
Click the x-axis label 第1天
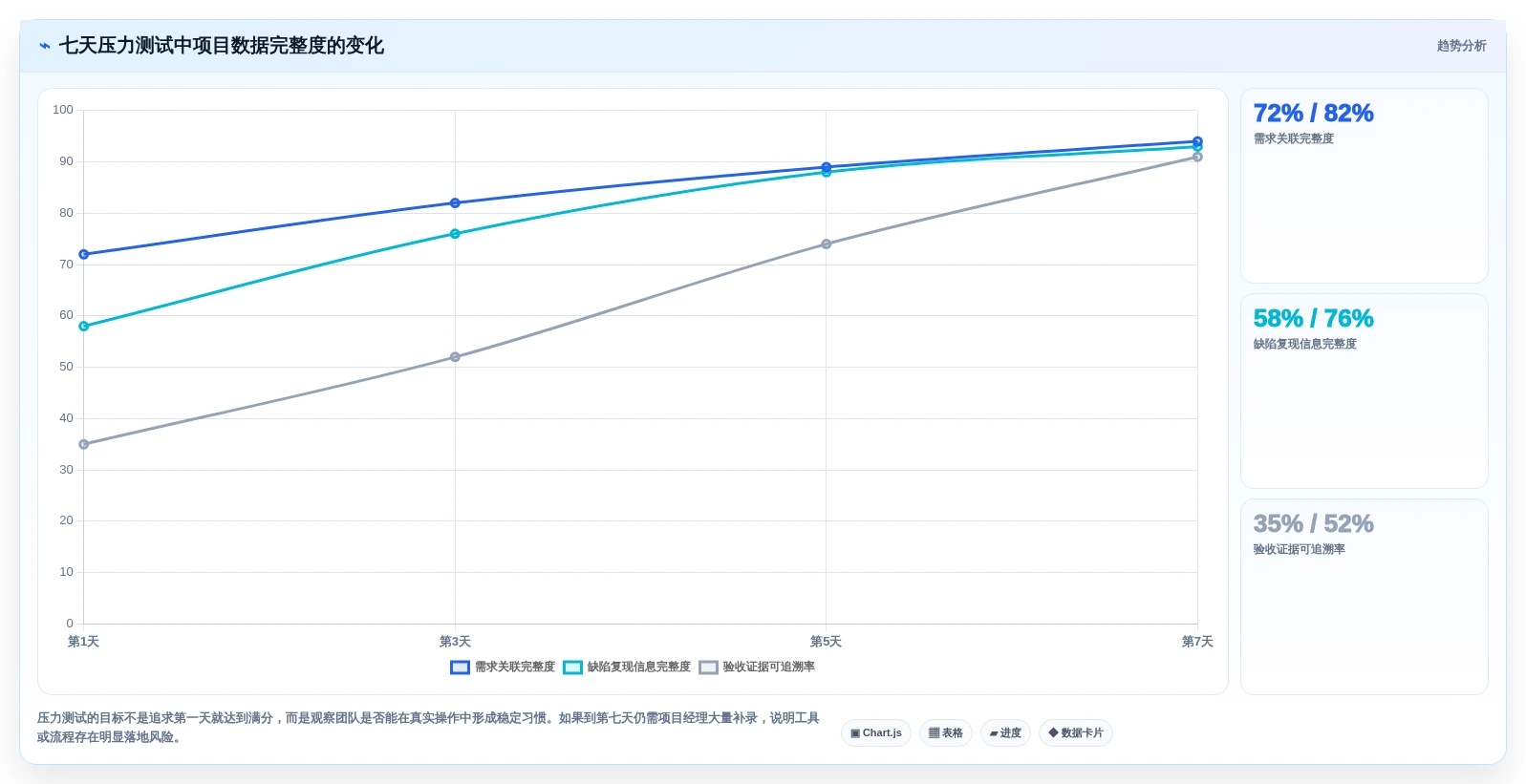(x=84, y=642)
